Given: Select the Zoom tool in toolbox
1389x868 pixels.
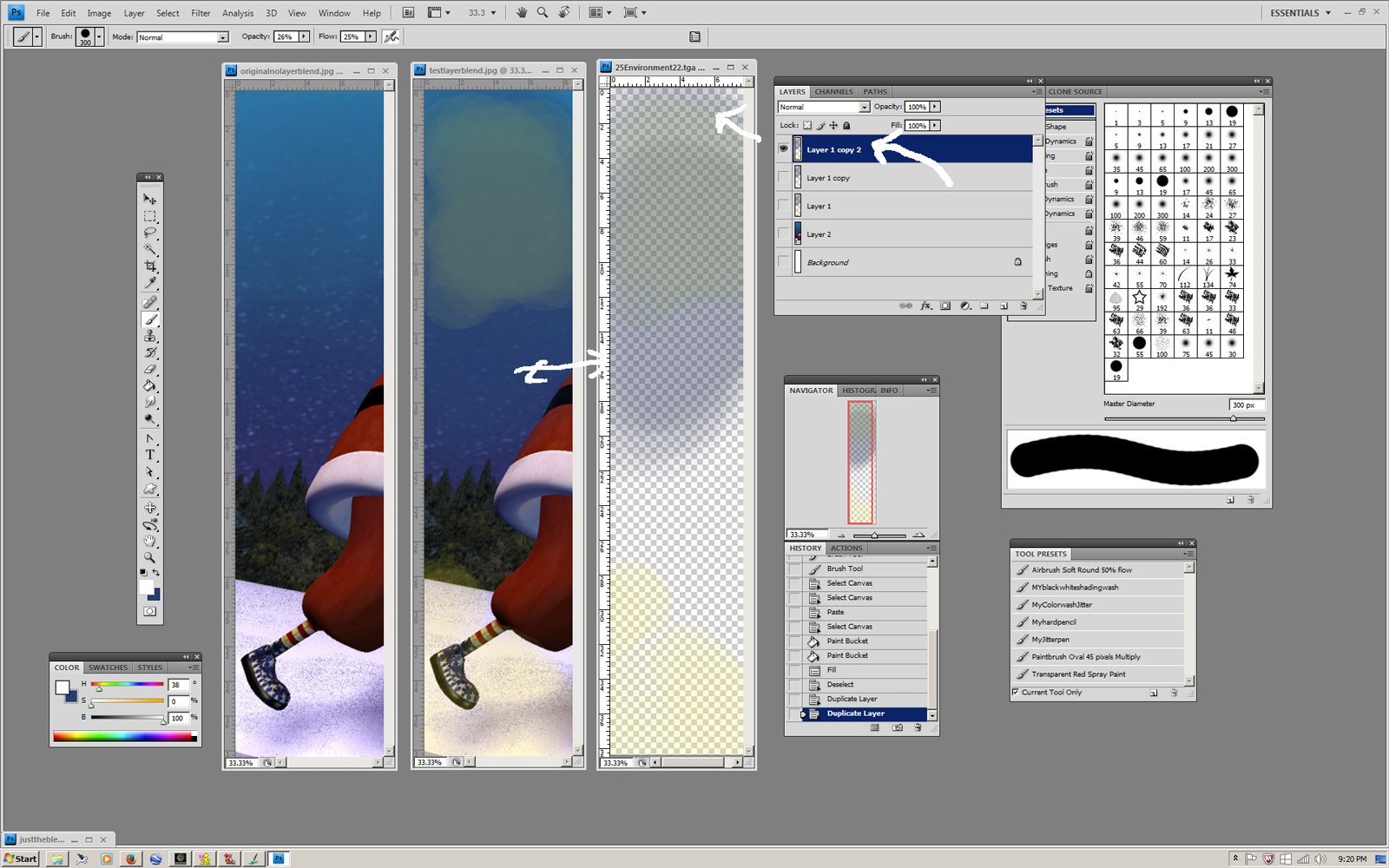Looking at the screenshot, I should click(x=150, y=557).
